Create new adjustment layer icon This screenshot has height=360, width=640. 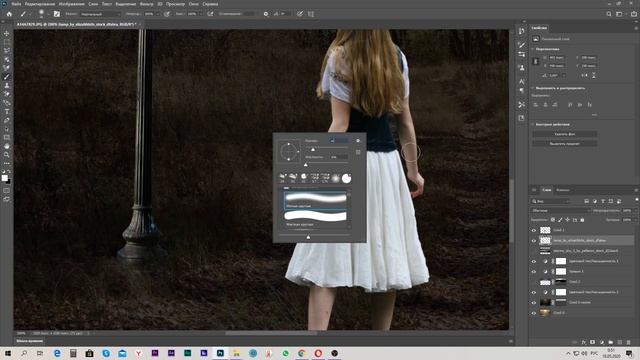[x=601, y=342]
